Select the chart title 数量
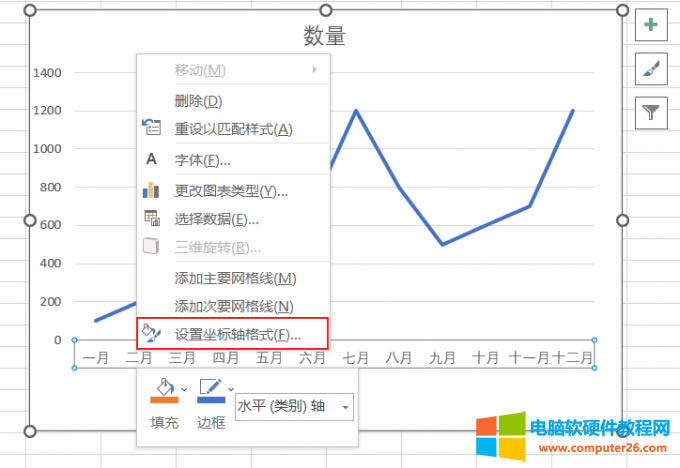 324,36
